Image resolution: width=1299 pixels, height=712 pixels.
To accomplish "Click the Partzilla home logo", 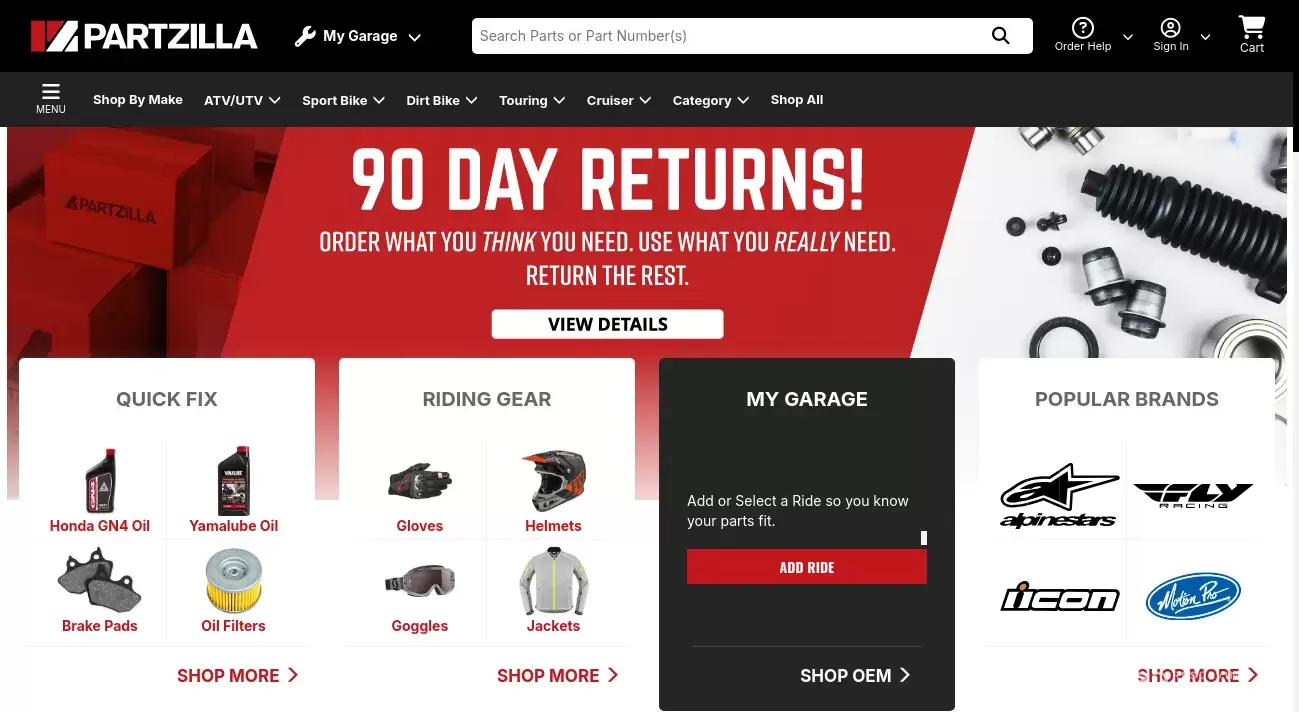I will pyautogui.click(x=144, y=36).
